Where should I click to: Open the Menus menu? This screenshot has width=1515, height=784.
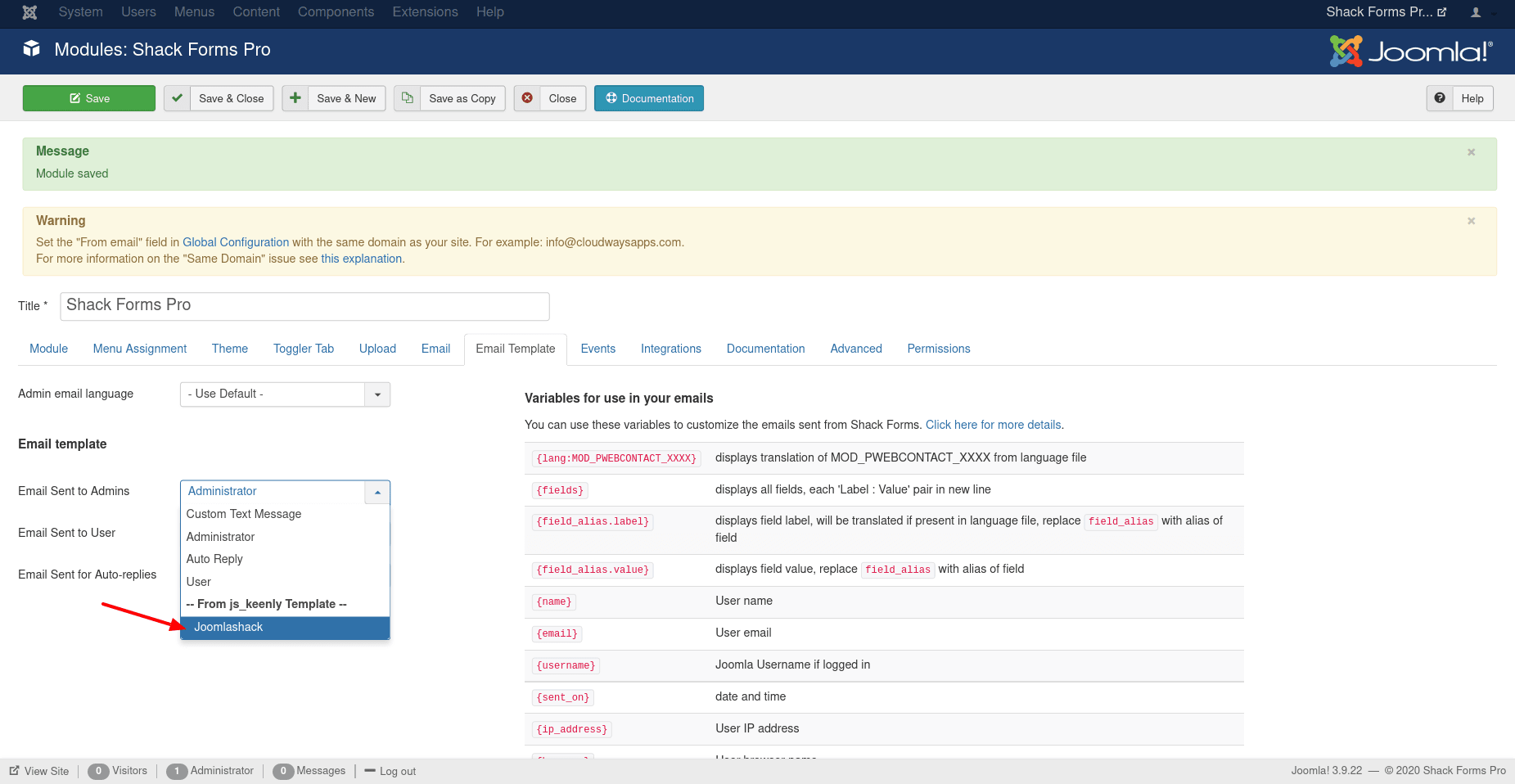point(194,12)
